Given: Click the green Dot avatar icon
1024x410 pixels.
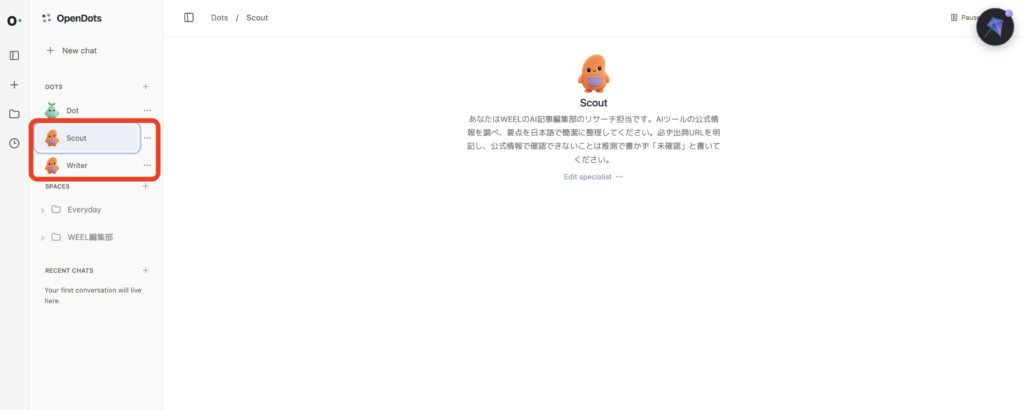Looking at the screenshot, I should click(x=52, y=110).
